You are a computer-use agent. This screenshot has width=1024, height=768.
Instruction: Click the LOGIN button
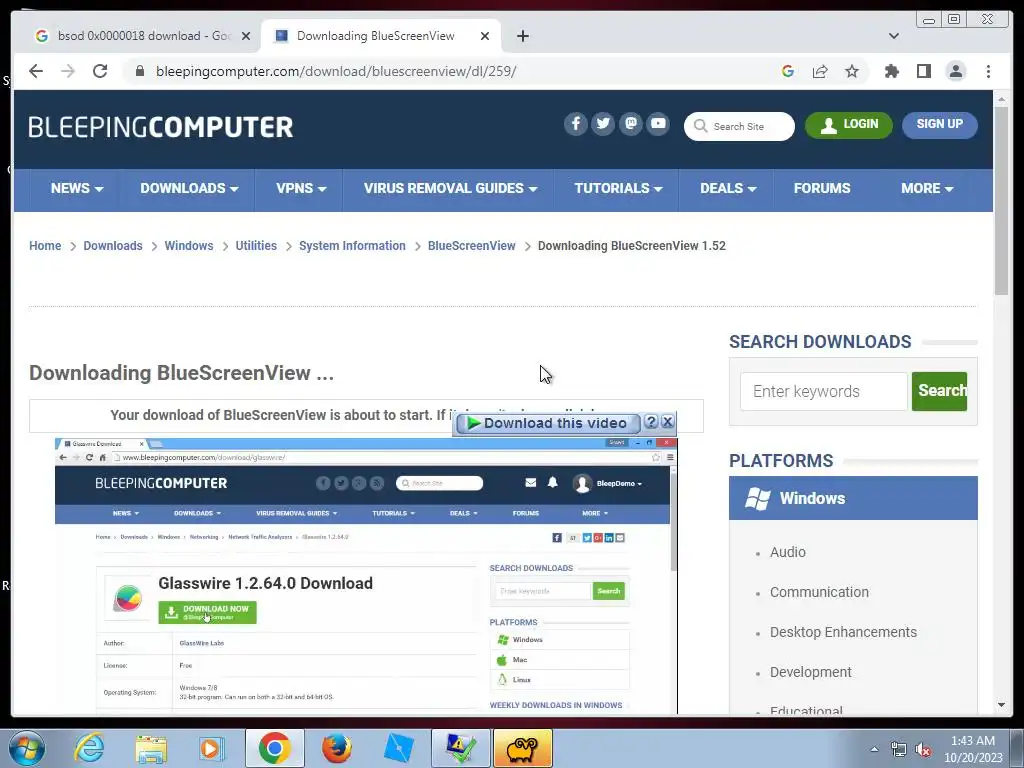click(848, 124)
